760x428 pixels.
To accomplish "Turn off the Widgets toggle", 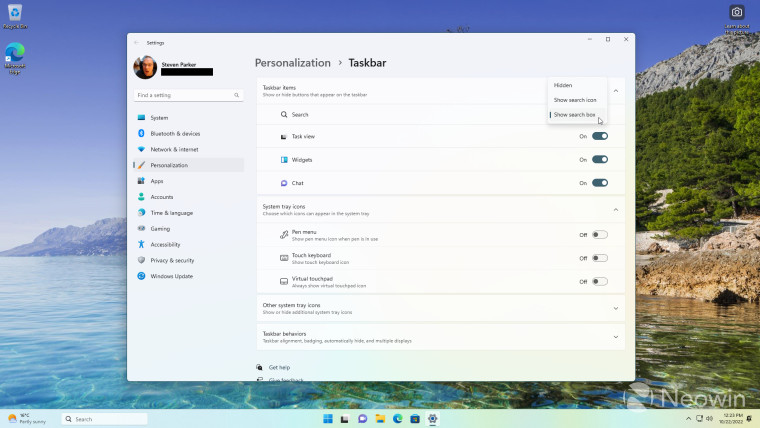I will click(x=600, y=159).
